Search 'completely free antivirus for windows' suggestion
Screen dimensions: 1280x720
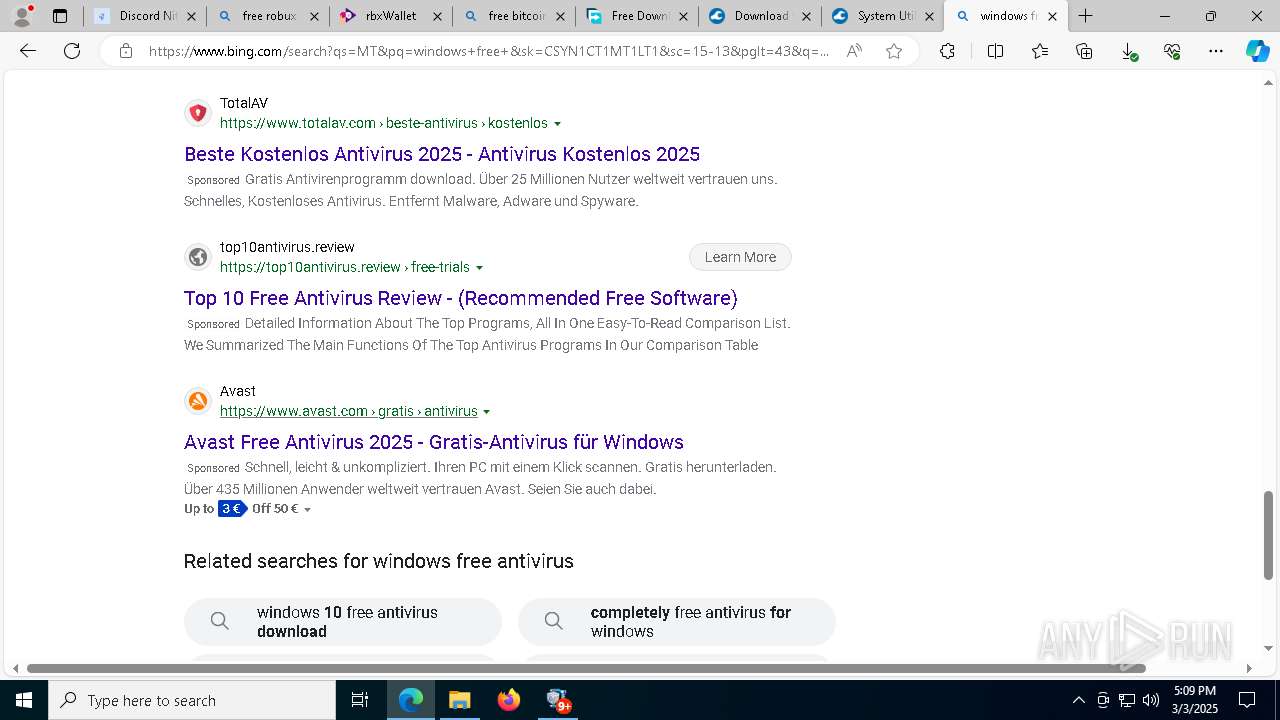pos(677,622)
